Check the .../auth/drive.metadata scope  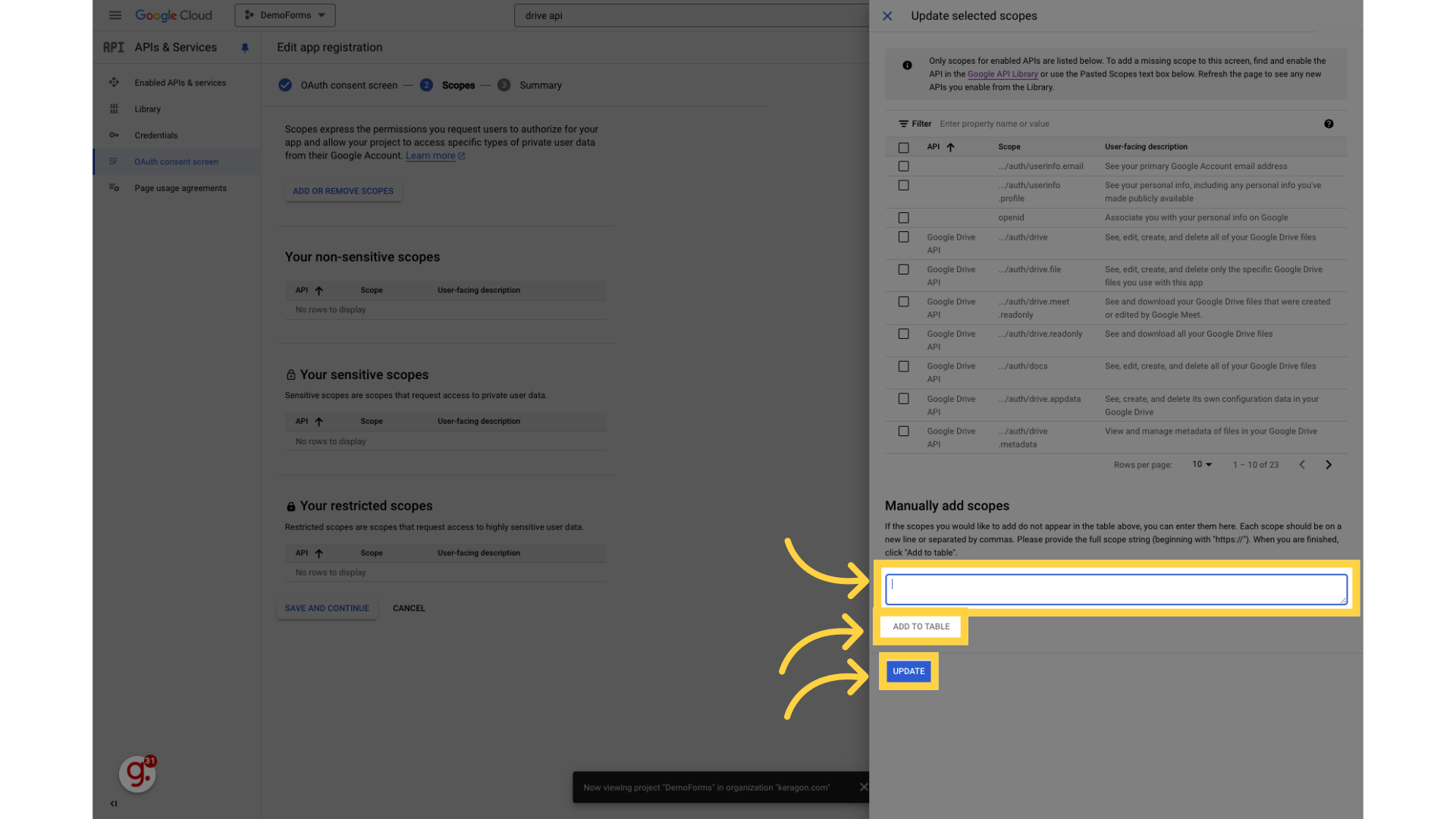903,431
